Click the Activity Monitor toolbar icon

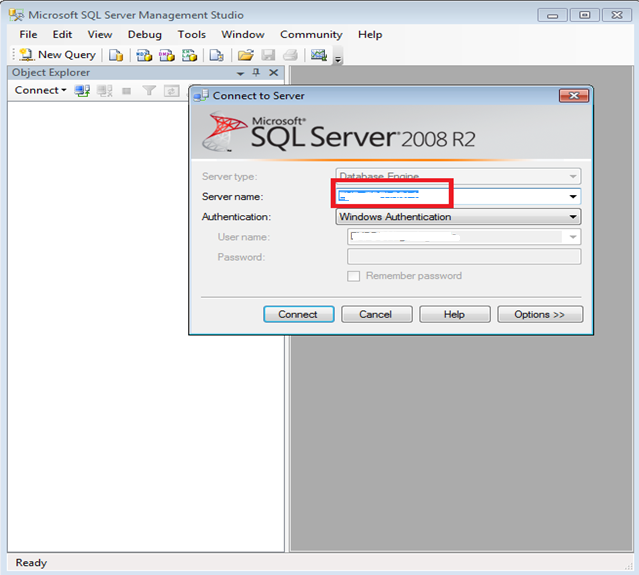point(319,55)
